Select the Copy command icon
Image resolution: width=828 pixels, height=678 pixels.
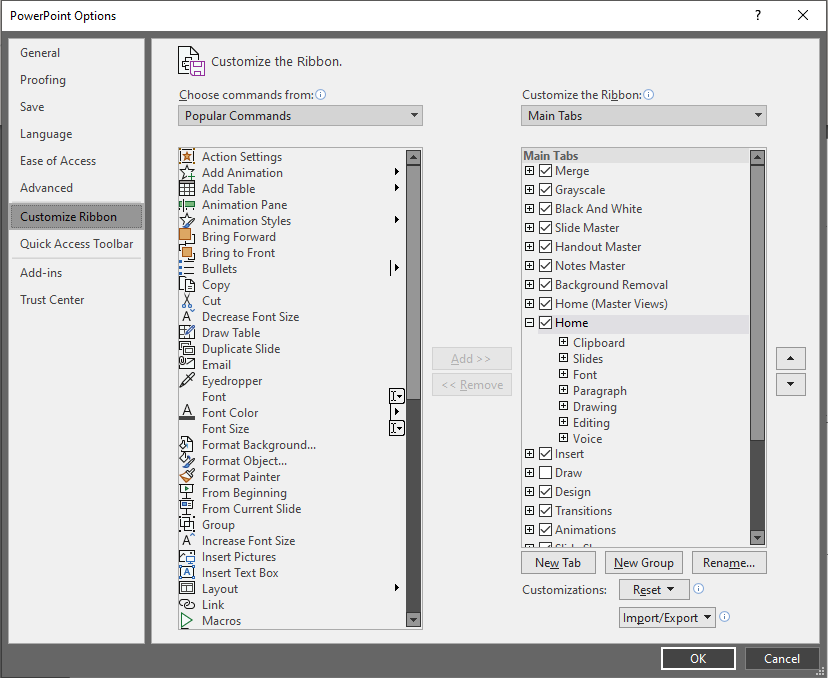187,284
